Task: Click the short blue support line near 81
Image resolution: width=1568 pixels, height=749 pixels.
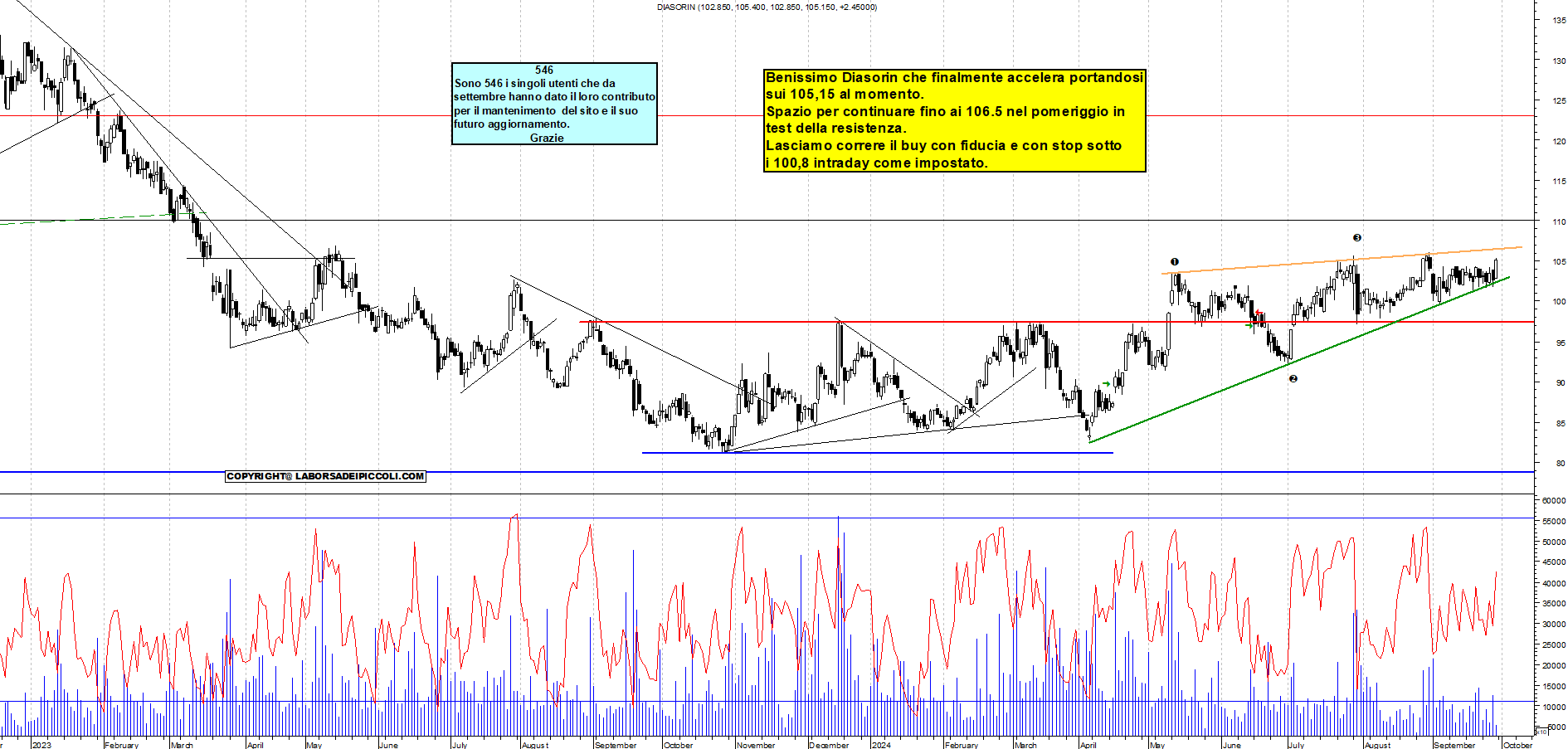Action: (x=878, y=453)
